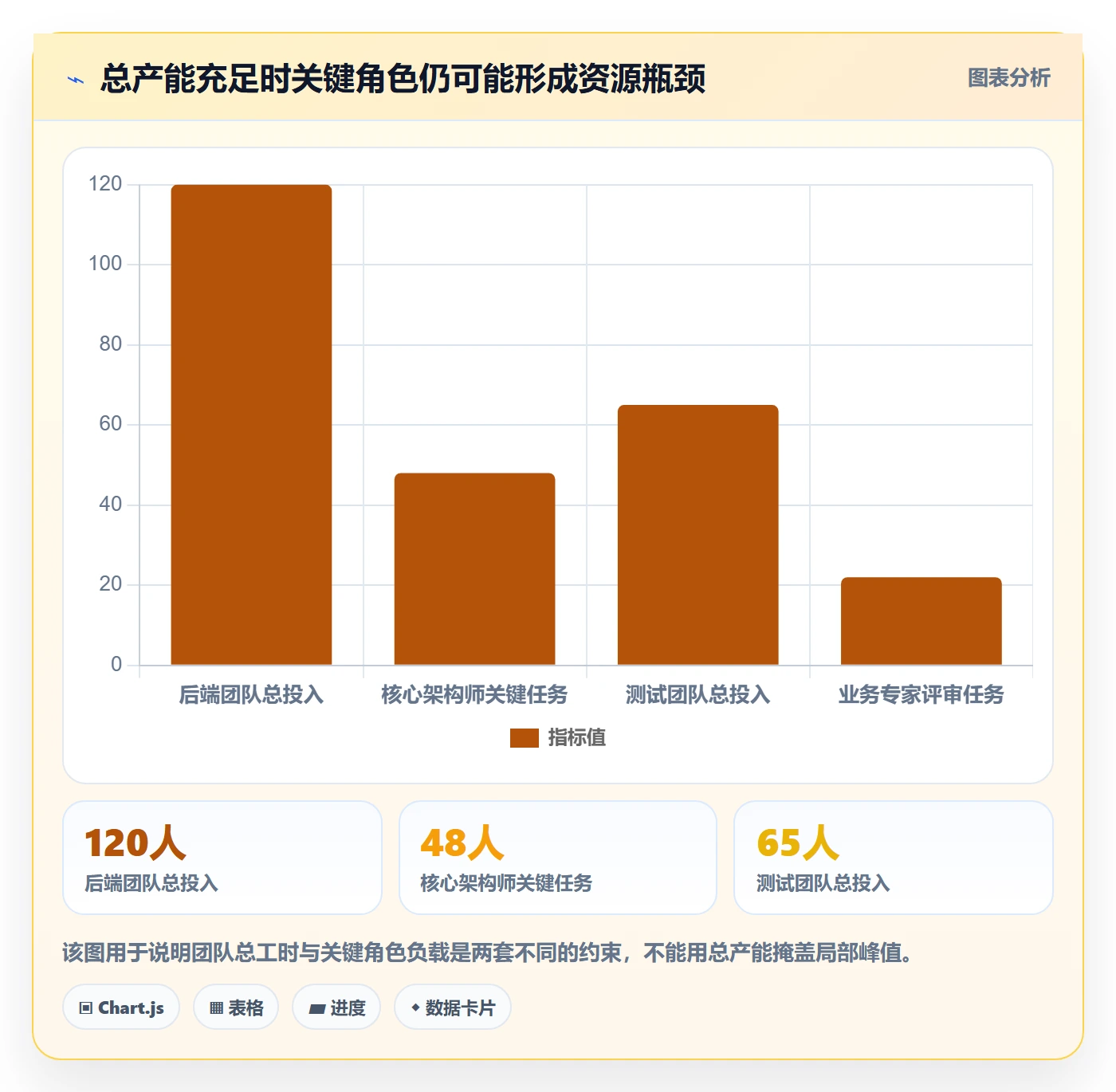
Task: Click the 测试团队总投入 bar in chart
Action: (697, 535)
